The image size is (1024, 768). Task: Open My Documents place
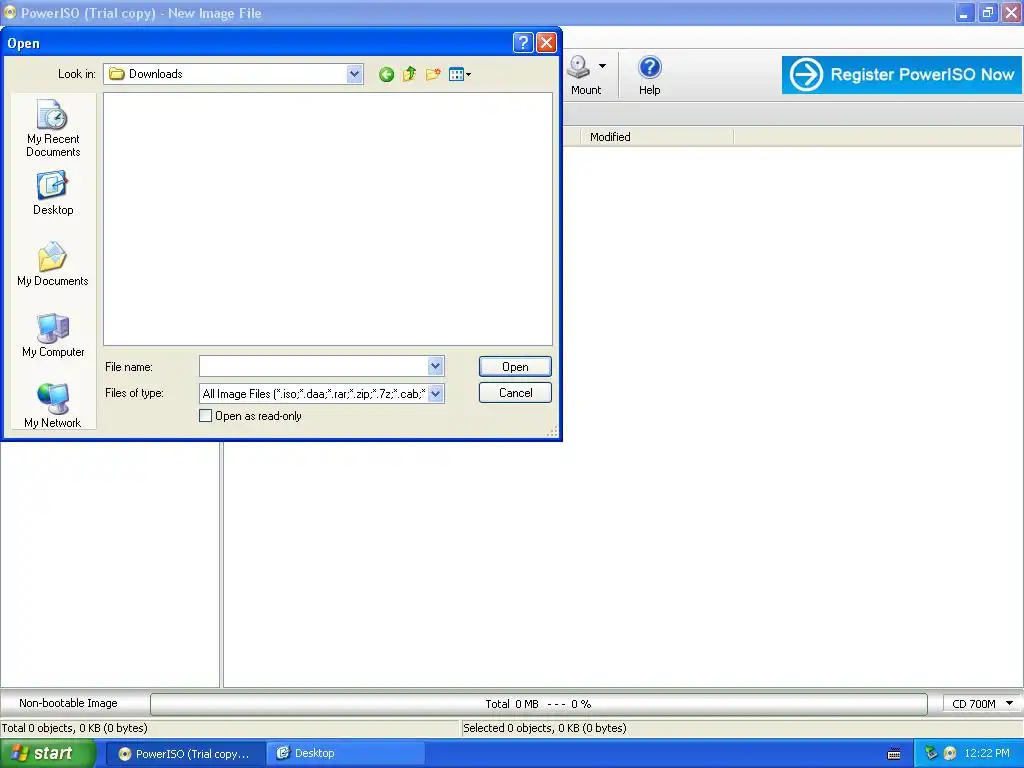point(53,264)
